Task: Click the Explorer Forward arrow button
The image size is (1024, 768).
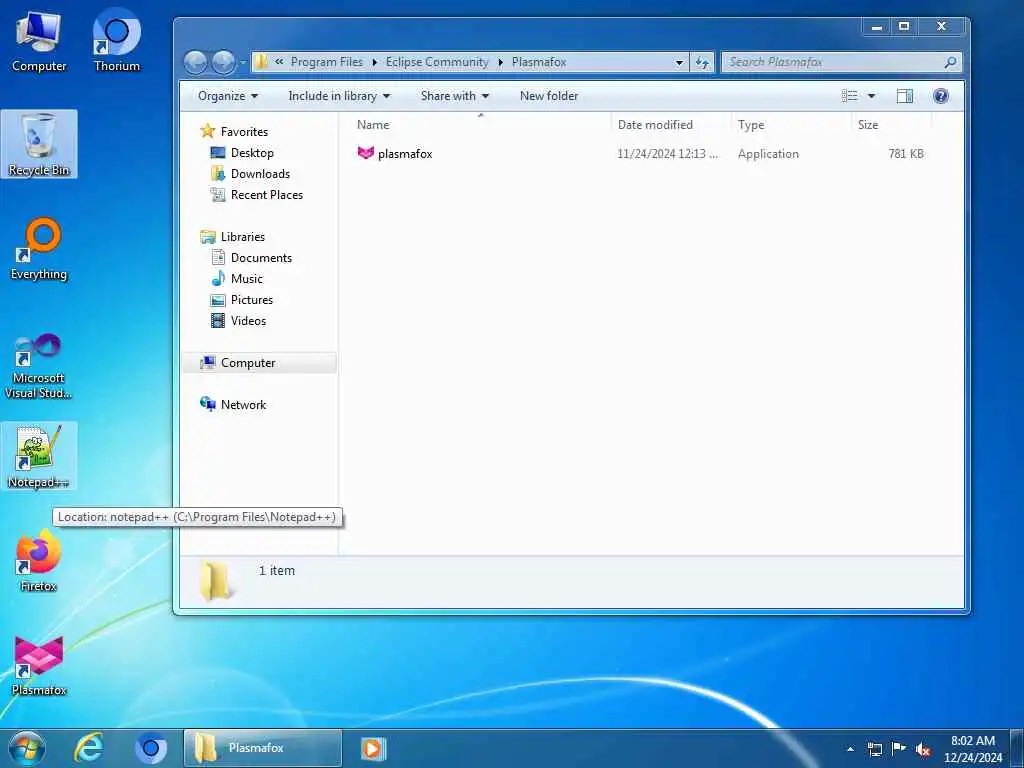Action: pyautogui.click(x=223, y=62)
